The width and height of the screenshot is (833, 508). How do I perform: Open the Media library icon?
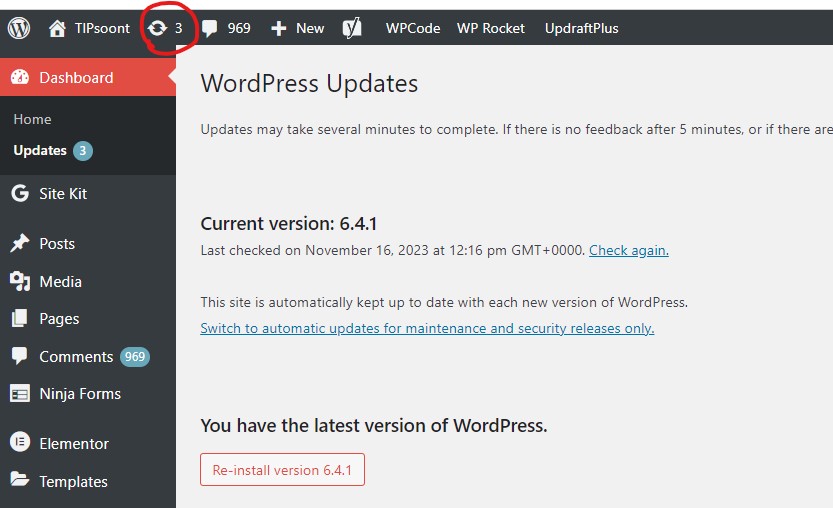(20, 282)
